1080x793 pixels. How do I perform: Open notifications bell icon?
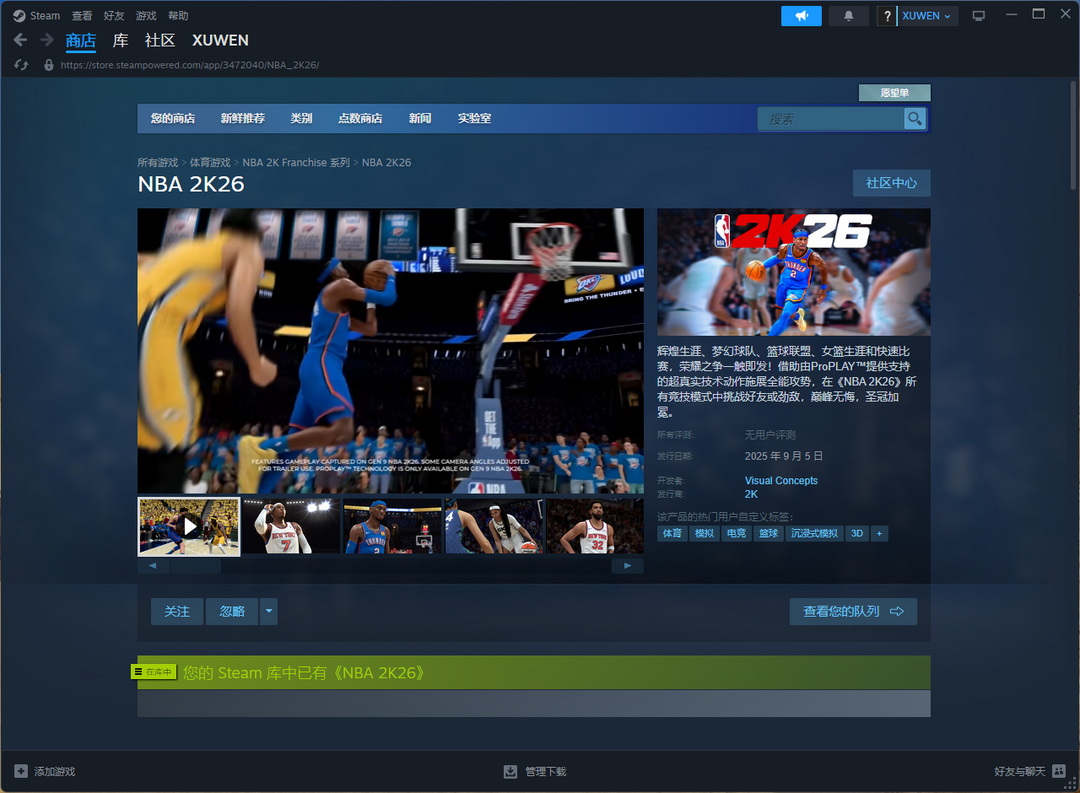[x=849, y=16]
